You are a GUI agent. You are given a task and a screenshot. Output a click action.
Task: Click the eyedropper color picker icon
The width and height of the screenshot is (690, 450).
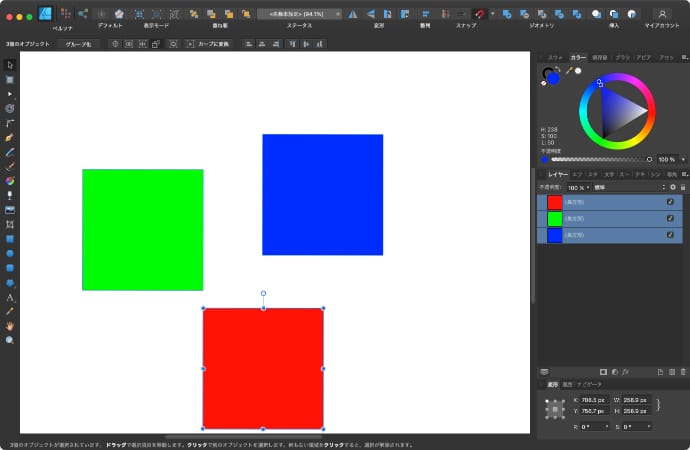coord(566,71)
